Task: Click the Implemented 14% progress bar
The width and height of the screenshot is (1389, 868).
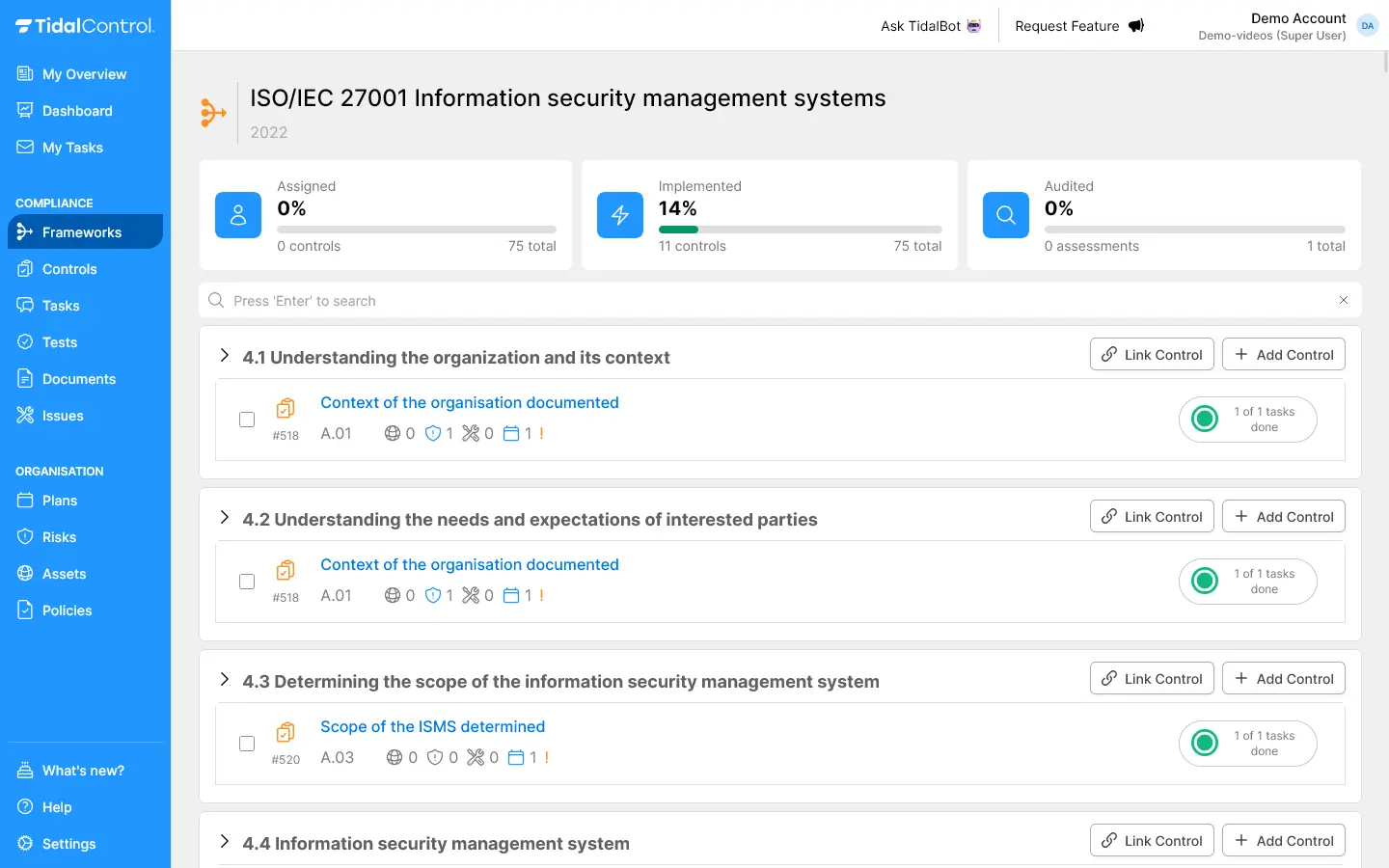Action: click(800, 230)
